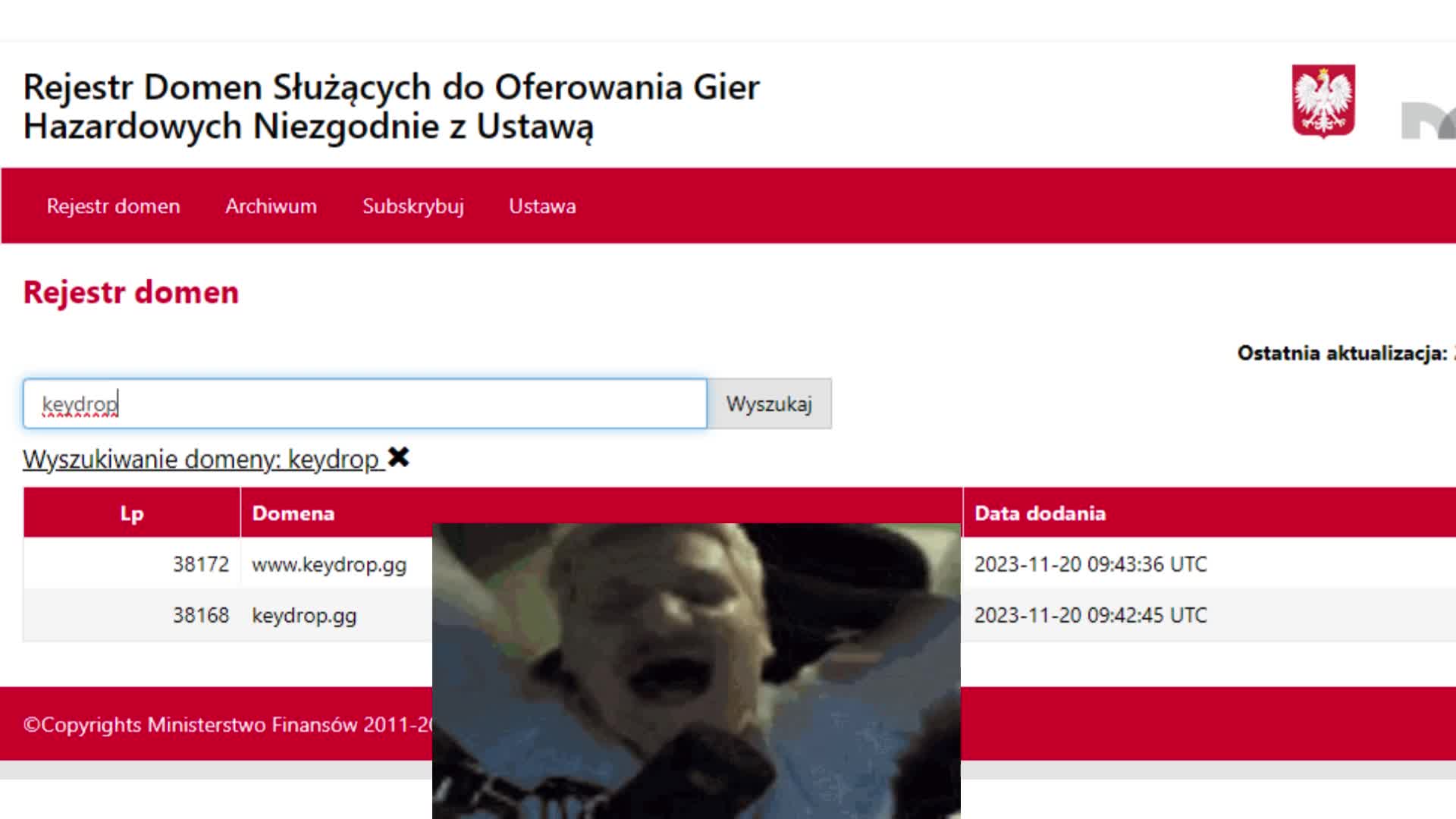Sort by the Data dodania column header
This screenshot has height=819, width=1456.
(1040, 513)
